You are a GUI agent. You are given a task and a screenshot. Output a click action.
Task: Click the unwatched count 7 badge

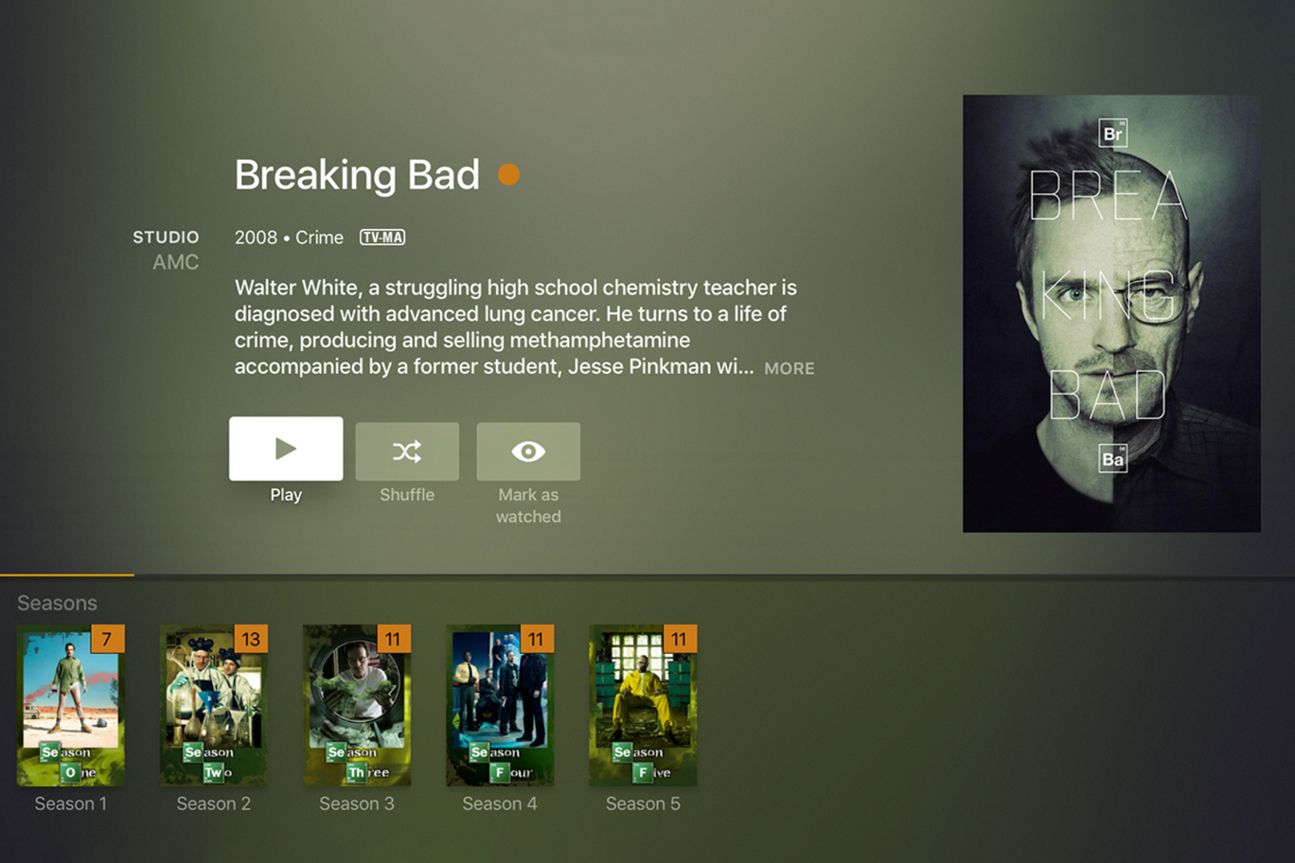(x=108, y=639)
